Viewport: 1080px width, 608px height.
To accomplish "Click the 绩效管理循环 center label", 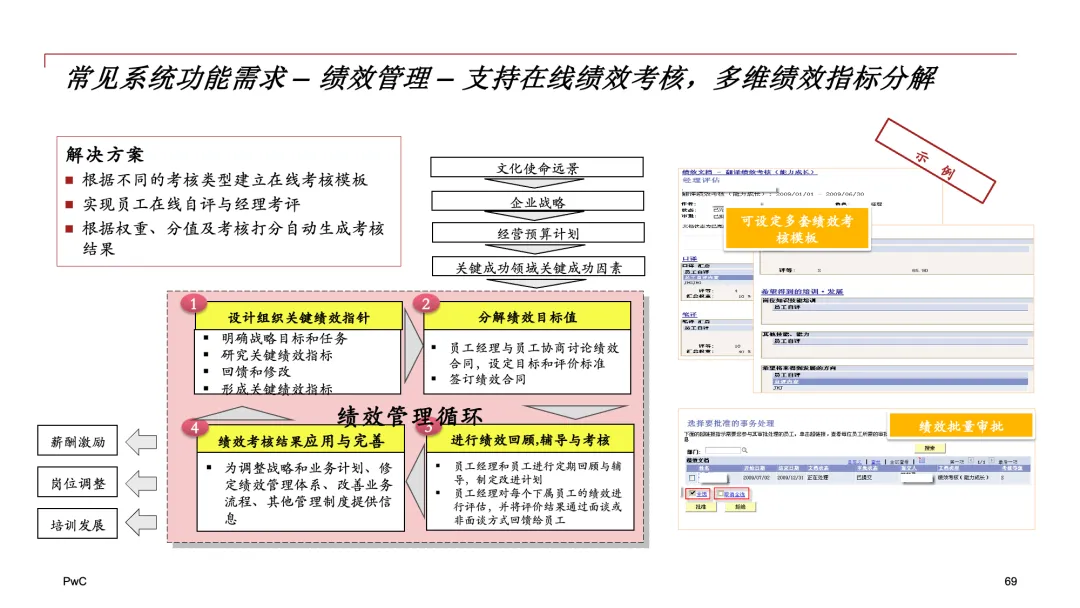I will (410, 416).
